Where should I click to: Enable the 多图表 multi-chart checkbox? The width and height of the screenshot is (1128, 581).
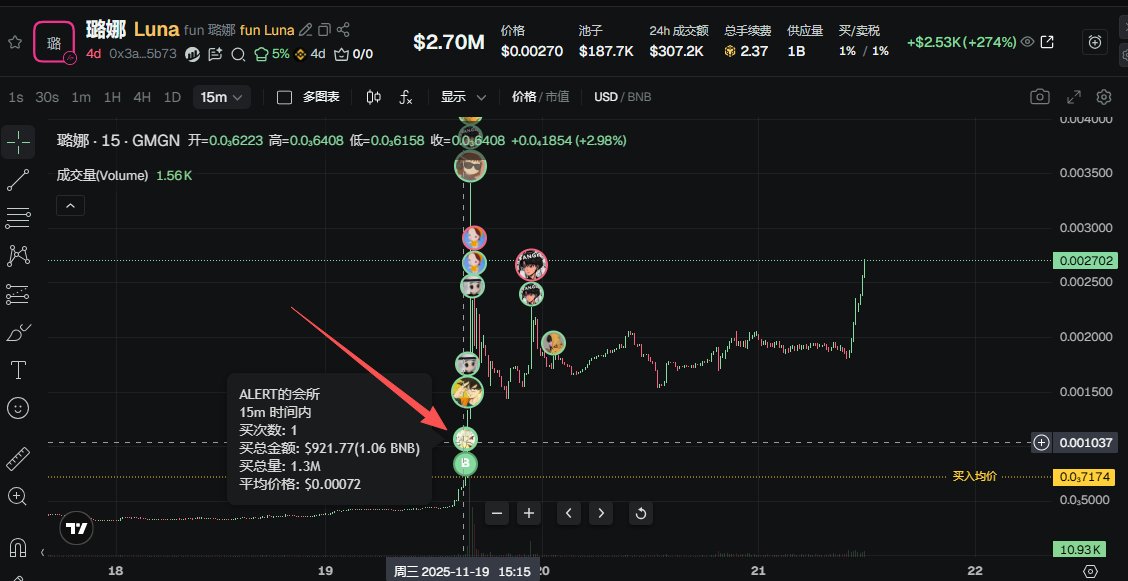[x=284, y=97]
